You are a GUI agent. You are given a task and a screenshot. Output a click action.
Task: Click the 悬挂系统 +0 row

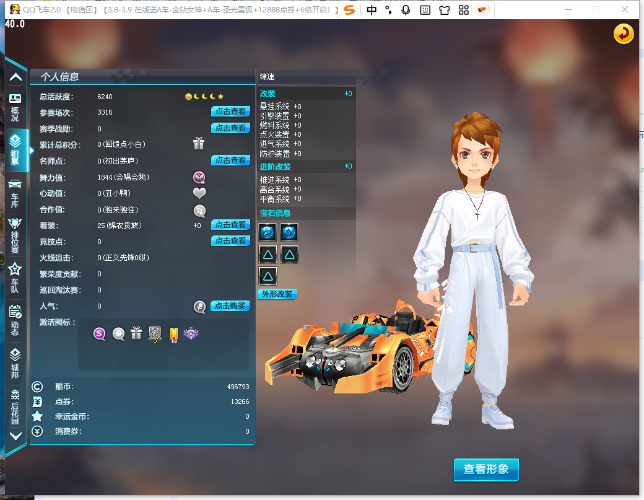click(x=281, y=106)
